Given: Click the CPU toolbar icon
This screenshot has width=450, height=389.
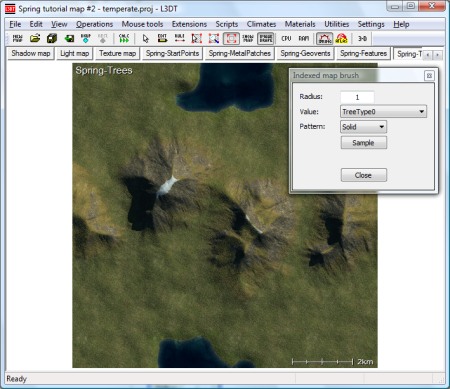Looking at the screenshot, I should click(286, 39).
